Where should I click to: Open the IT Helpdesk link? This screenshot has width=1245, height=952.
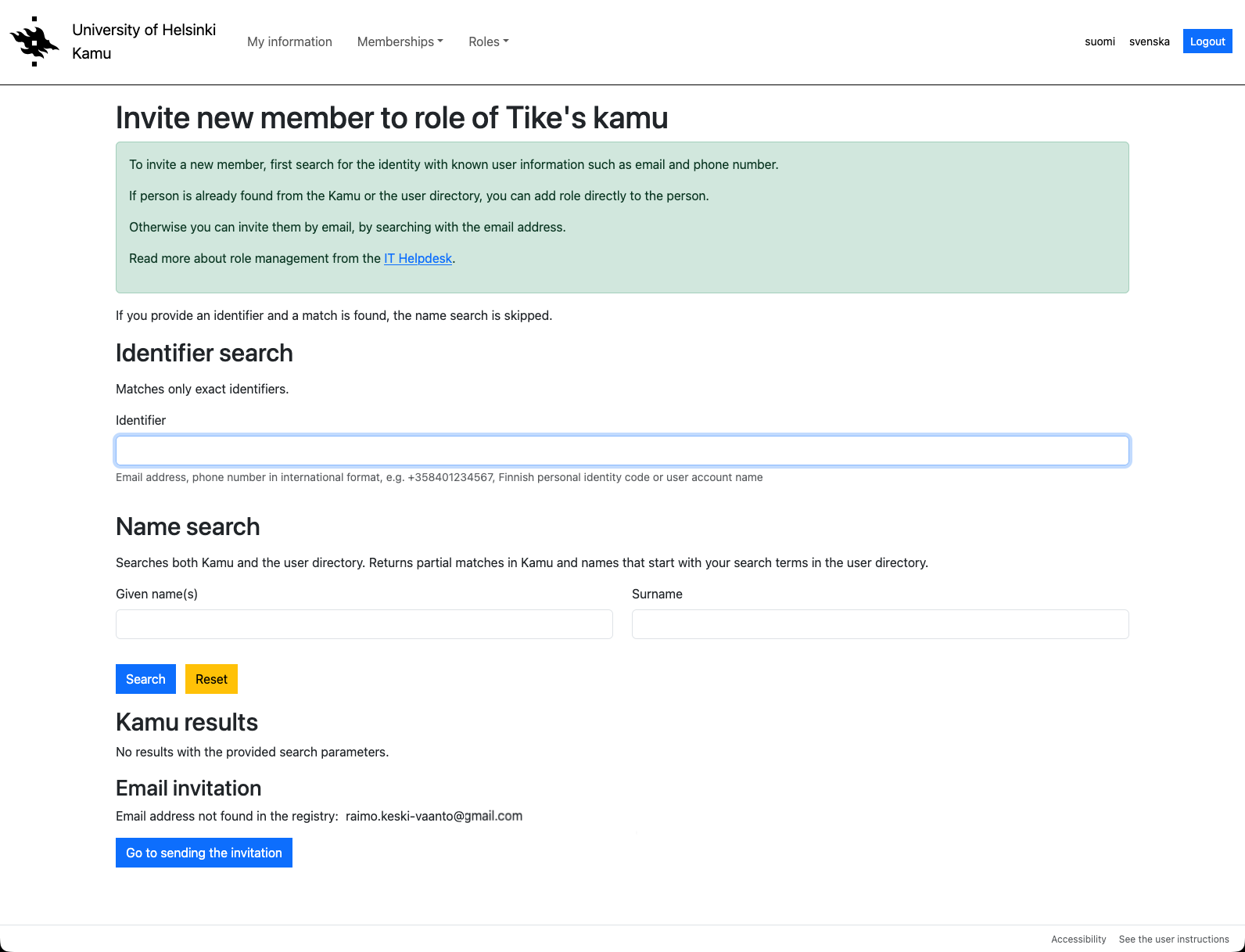[418, 258]
